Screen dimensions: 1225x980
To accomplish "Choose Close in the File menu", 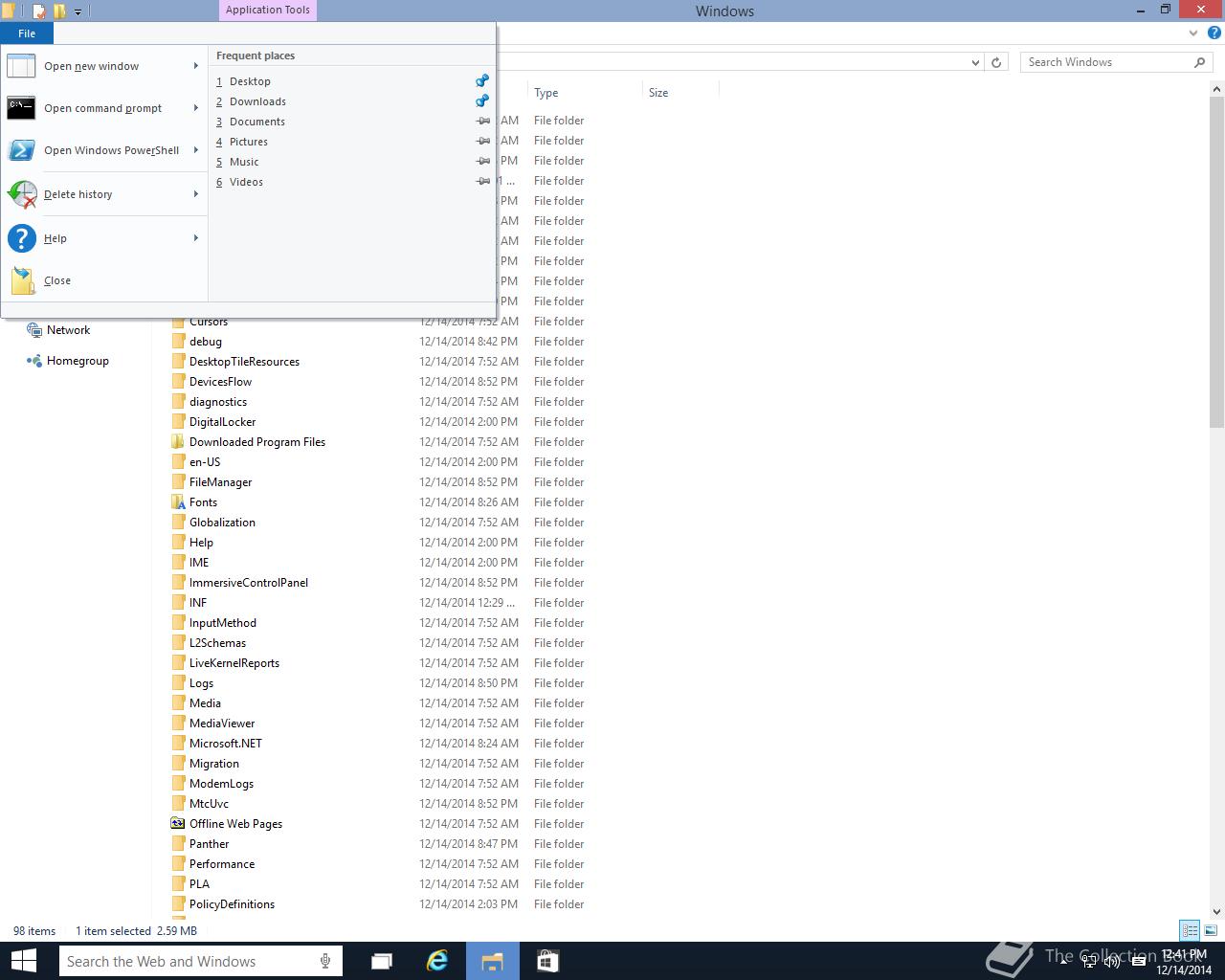I will tap(103, 280).
